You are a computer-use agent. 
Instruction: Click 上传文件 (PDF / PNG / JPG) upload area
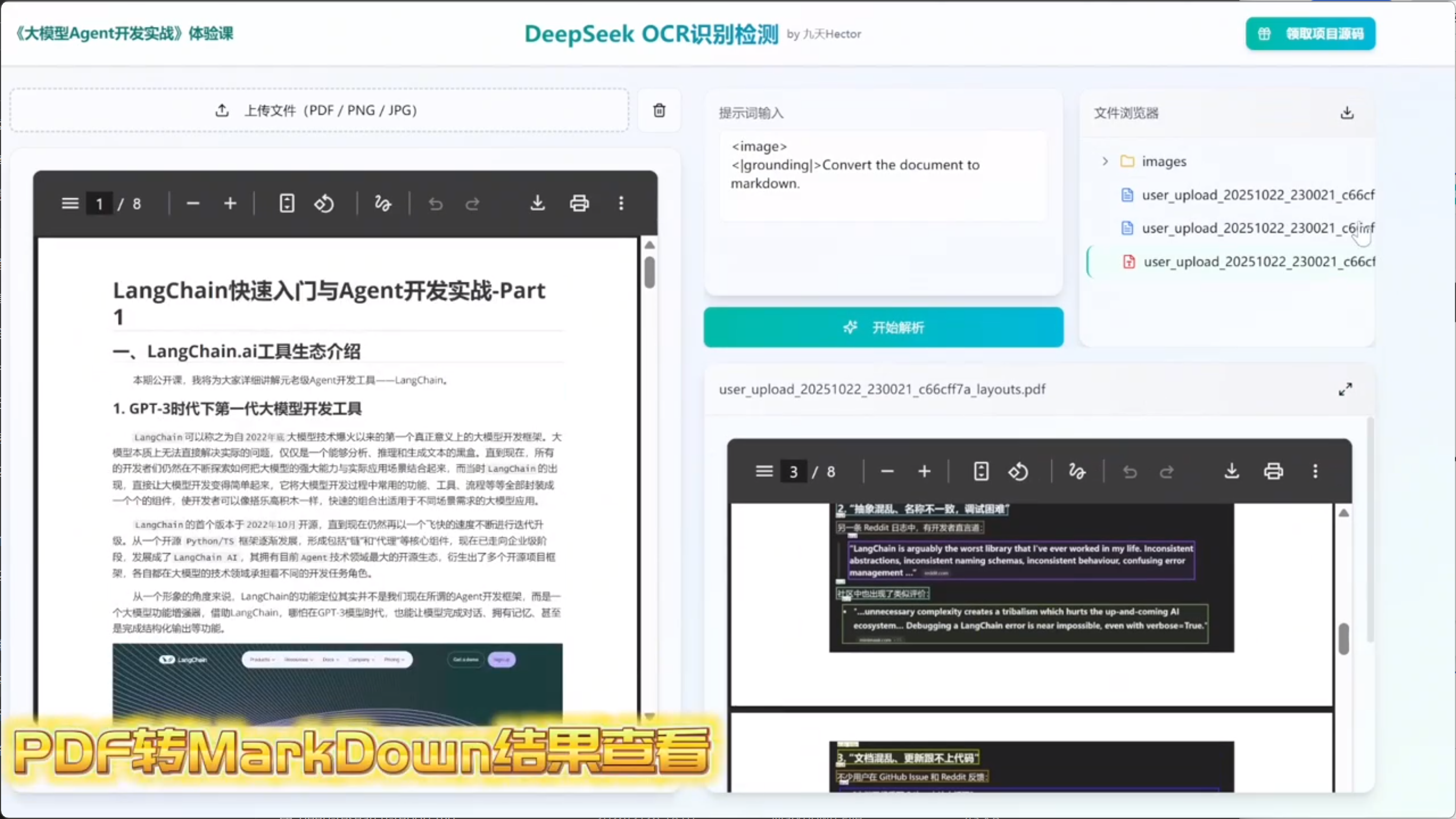[320, 110]
